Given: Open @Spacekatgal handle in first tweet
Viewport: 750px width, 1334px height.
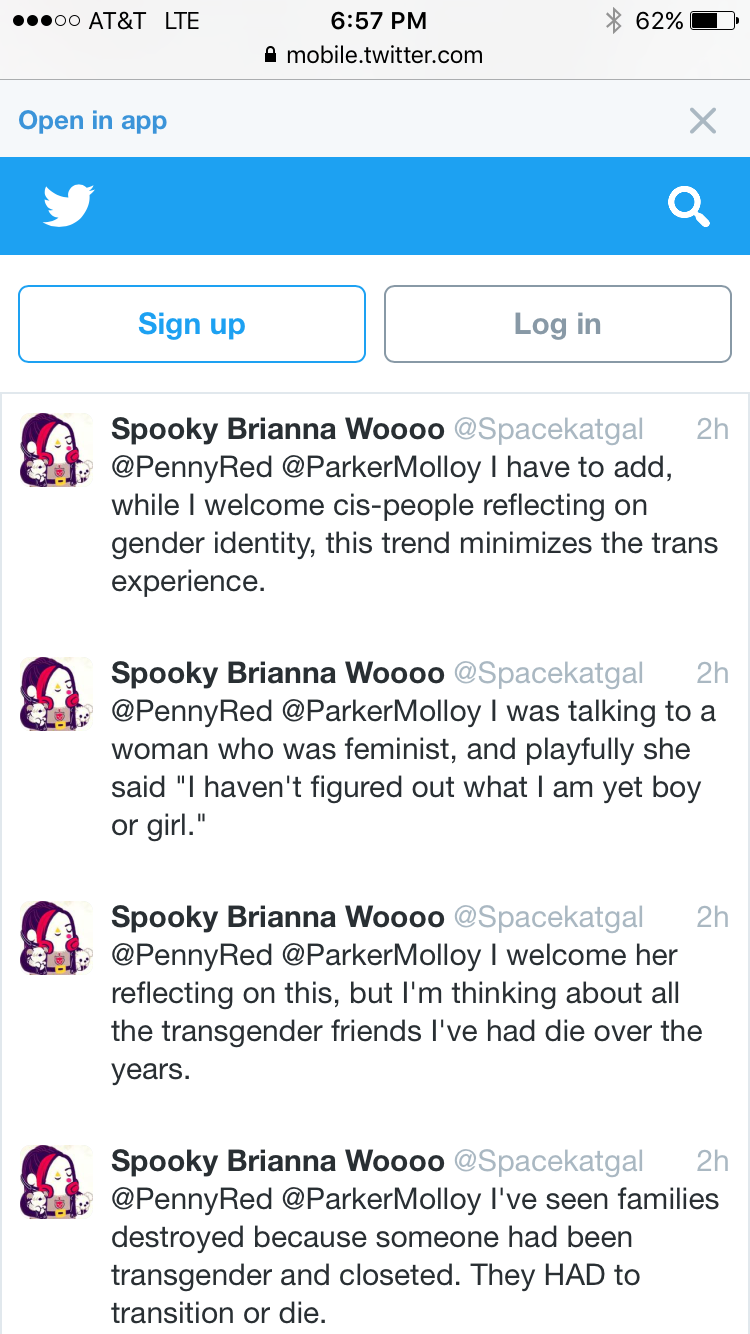Looking at the screenshot, I should click(x=549, y=429).
